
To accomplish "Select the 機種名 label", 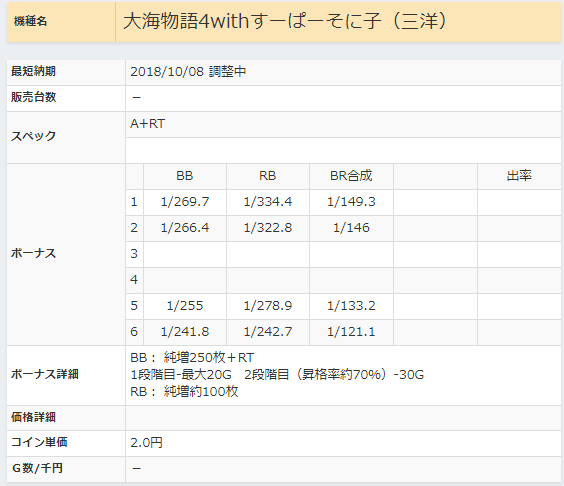I will [31, 21].
